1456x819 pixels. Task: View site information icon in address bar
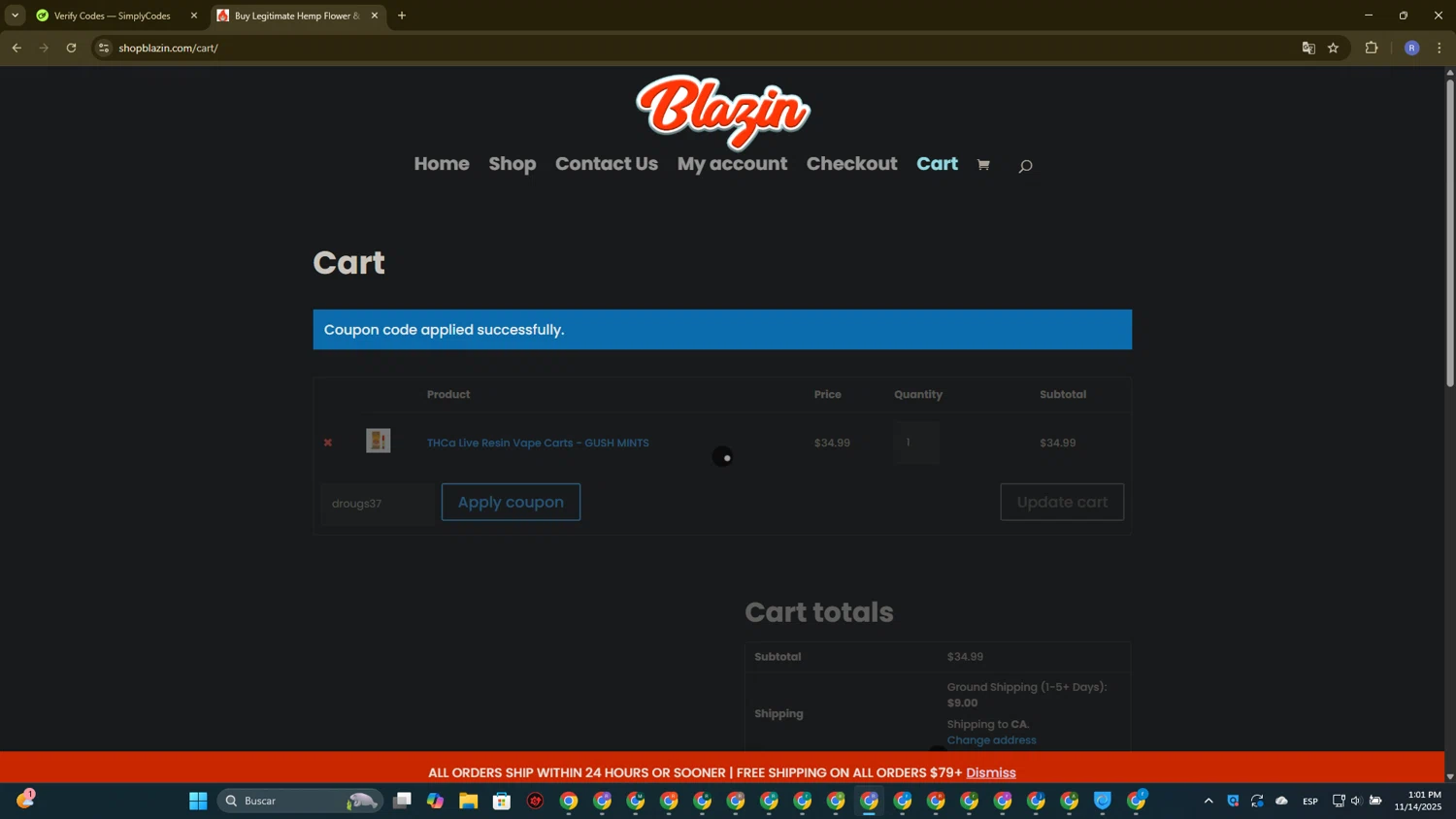point(104,48)
